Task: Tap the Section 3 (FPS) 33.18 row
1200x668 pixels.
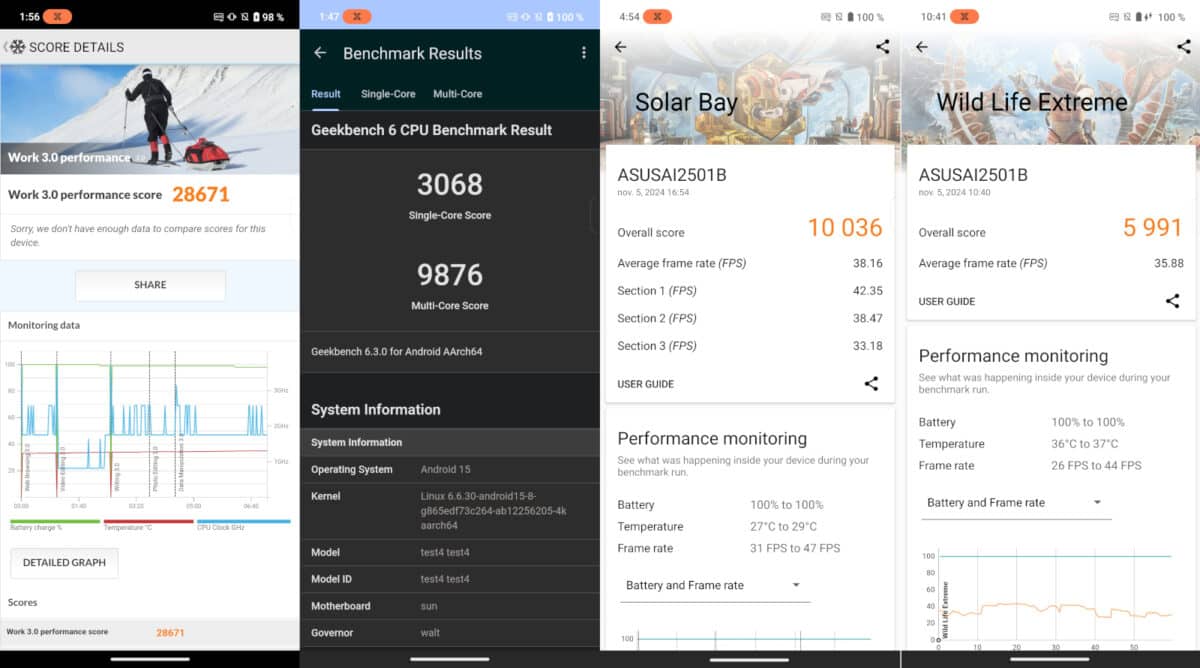Action: pos(750,346)
